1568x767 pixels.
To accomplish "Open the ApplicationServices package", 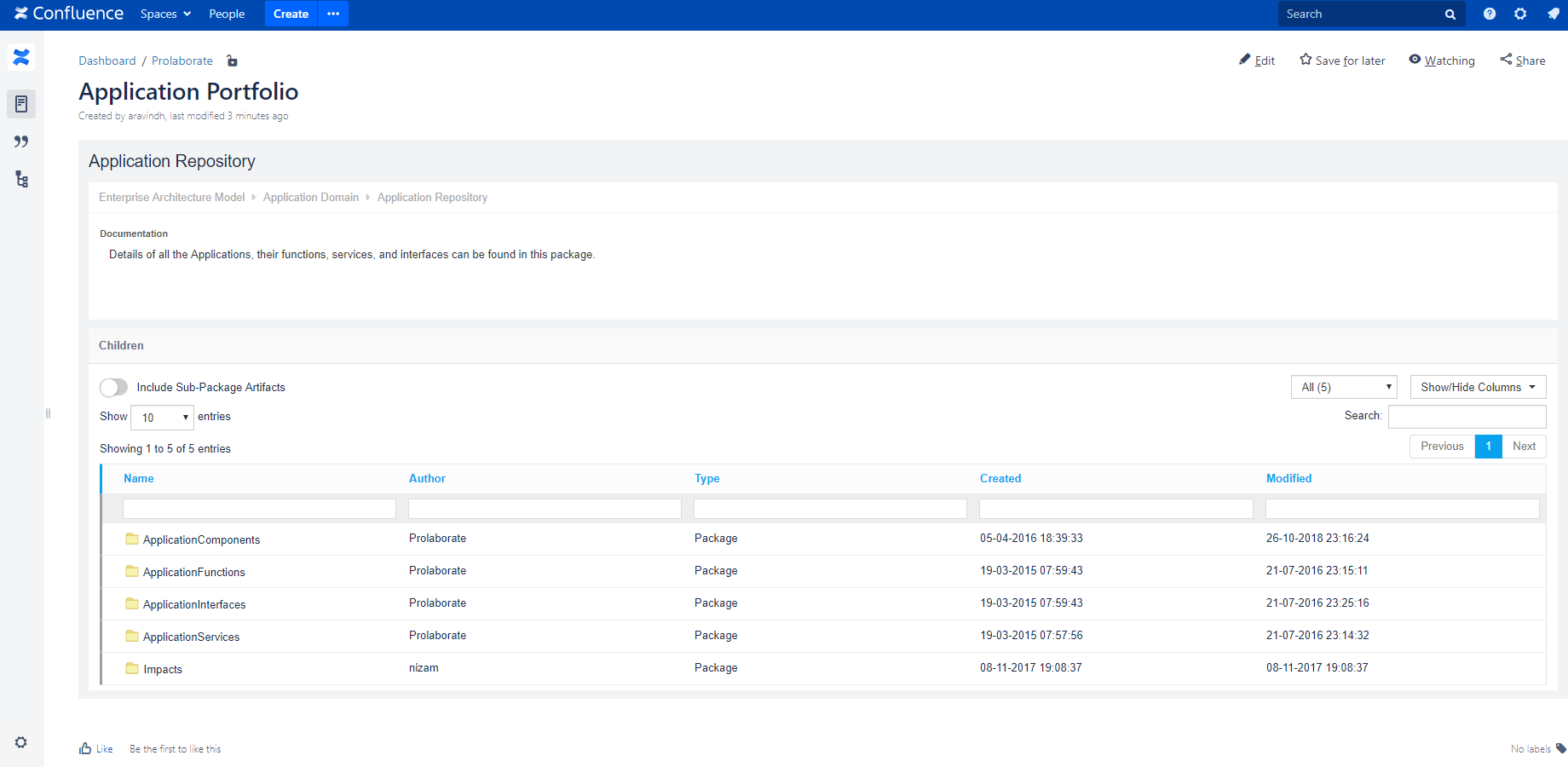I will 191,637.
